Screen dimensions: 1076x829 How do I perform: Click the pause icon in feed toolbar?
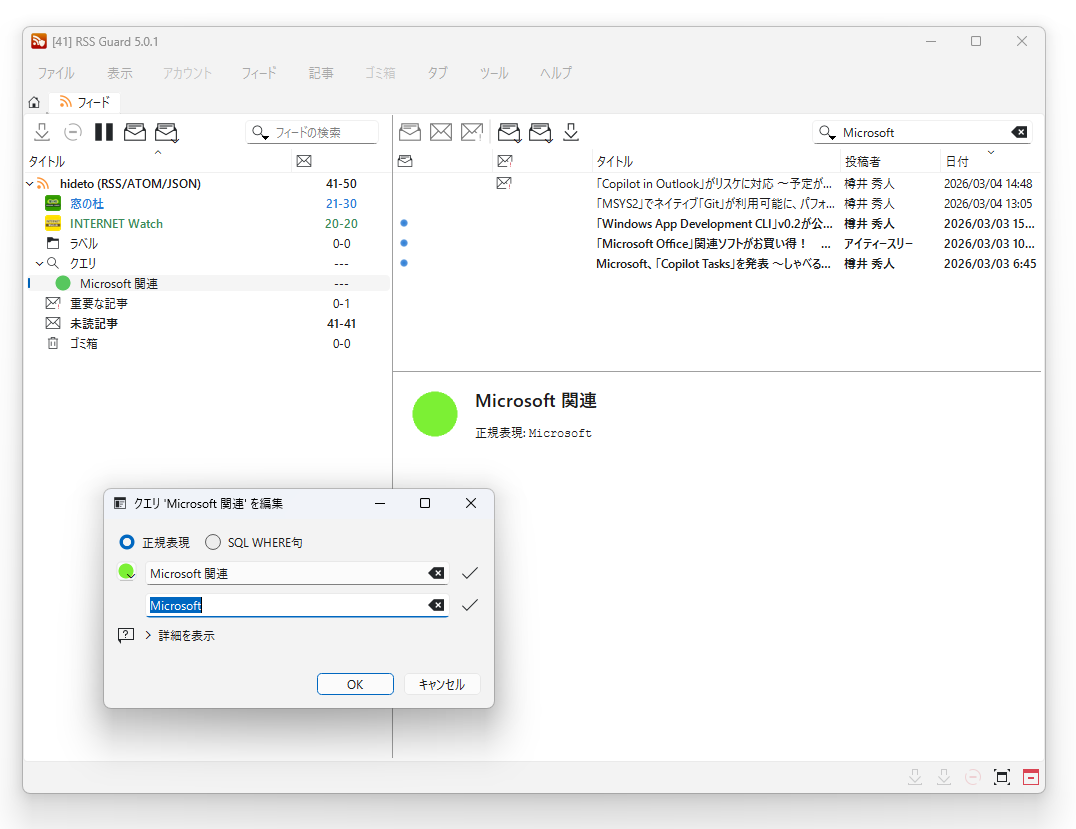pyautogui.click(x=104, y=132)
